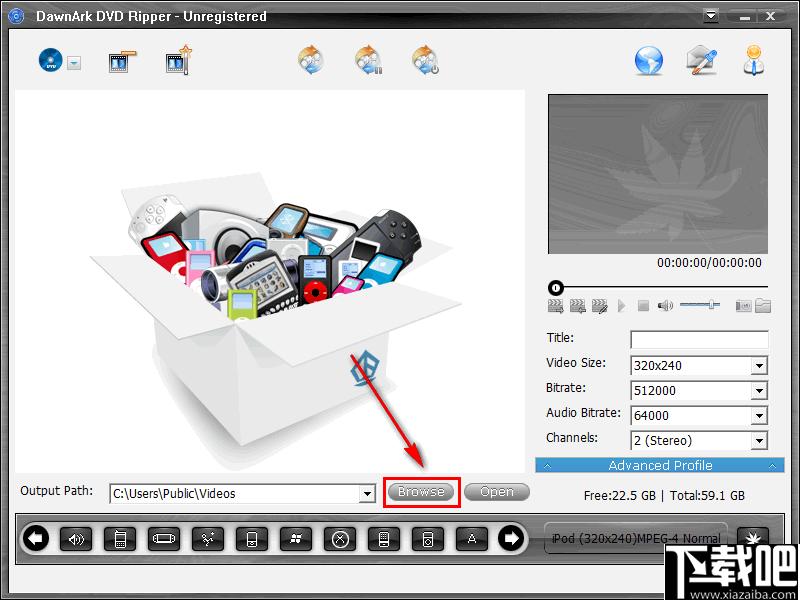The image size is (800, 600).
Task: Click the Browse button
Action: (421, 492)
